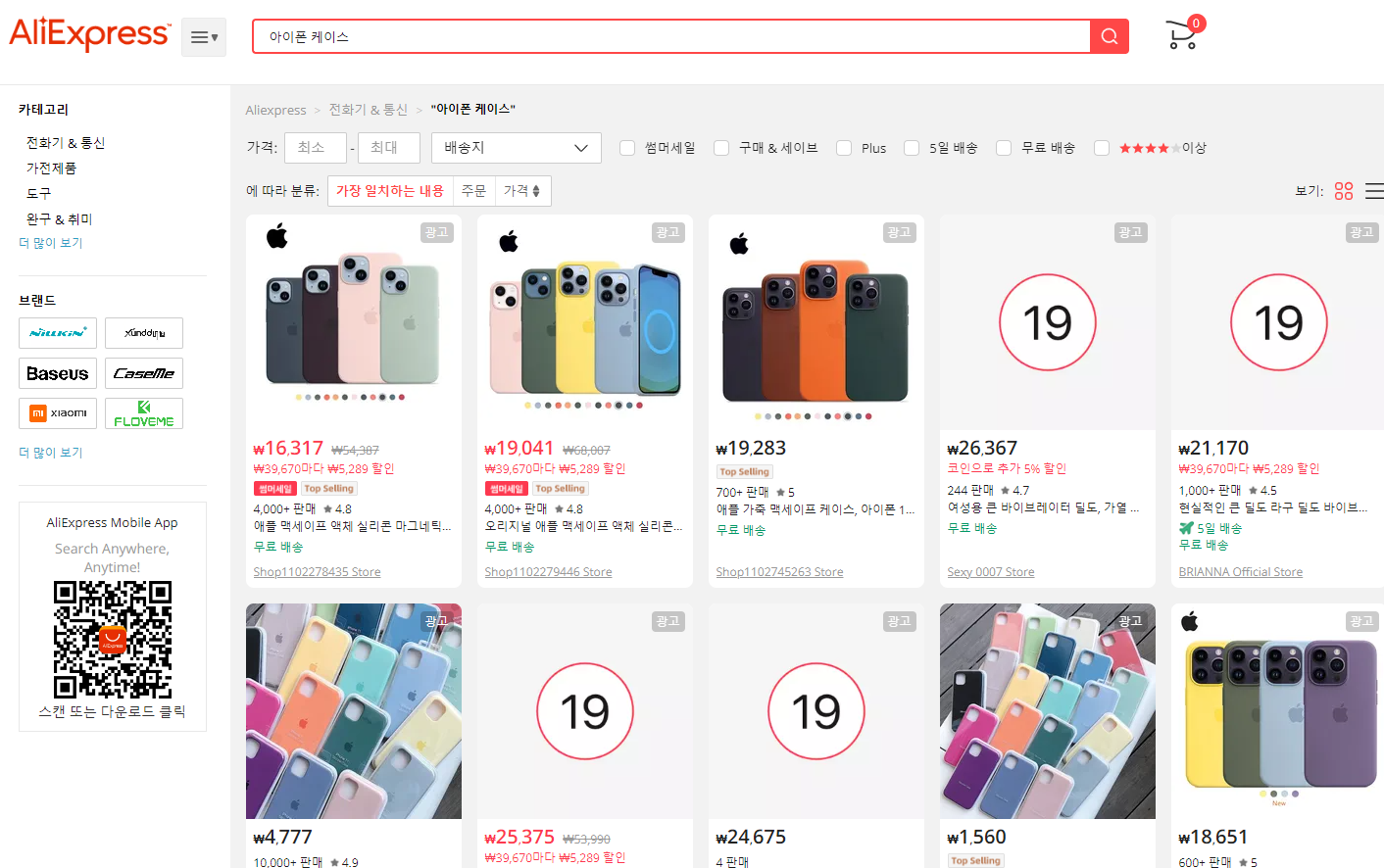1384x868 pixels.
Task: Expand the 배송지 shipping dropdown
Action: click(x=516, y=148)
